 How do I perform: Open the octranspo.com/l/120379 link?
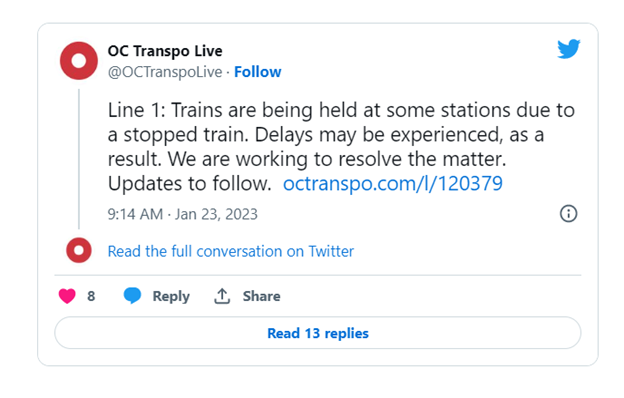[x=393, y=183]
